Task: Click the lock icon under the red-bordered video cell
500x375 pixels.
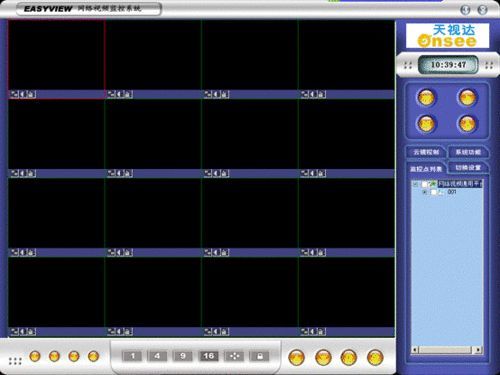Action: coord(31,95)
